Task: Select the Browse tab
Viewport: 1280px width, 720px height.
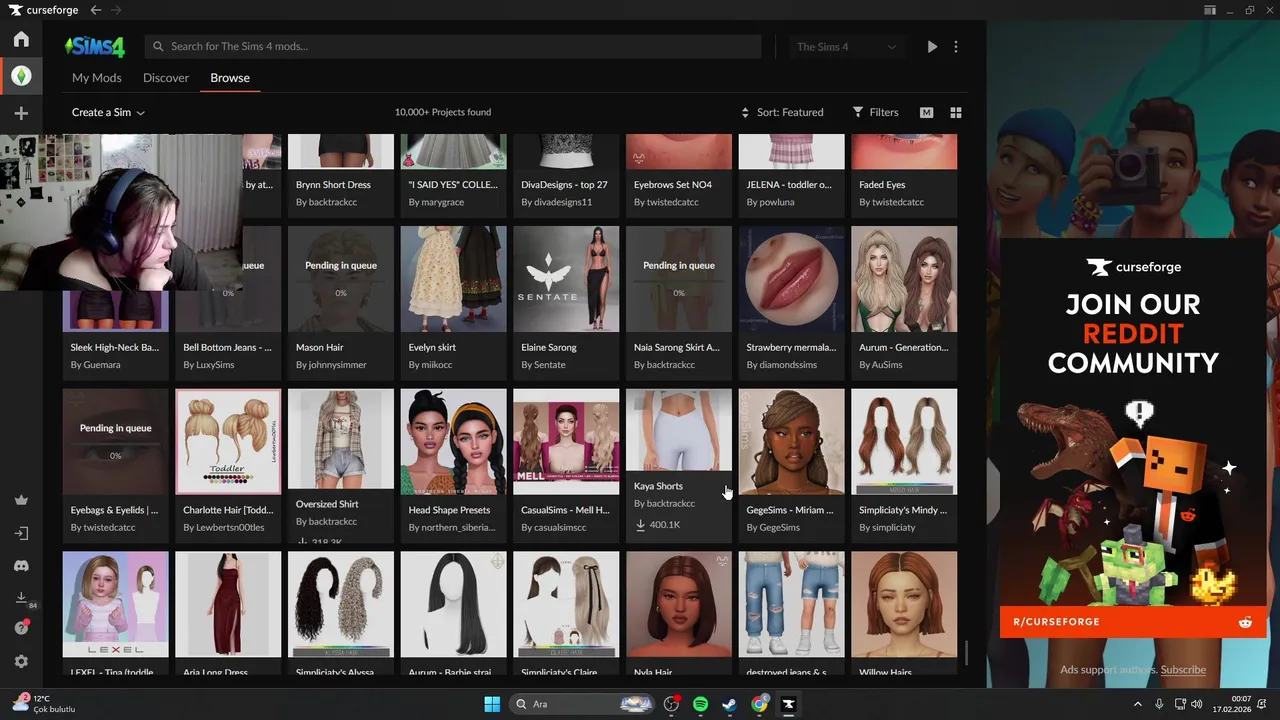Action: pyautogui.click(x=230, y=78)
